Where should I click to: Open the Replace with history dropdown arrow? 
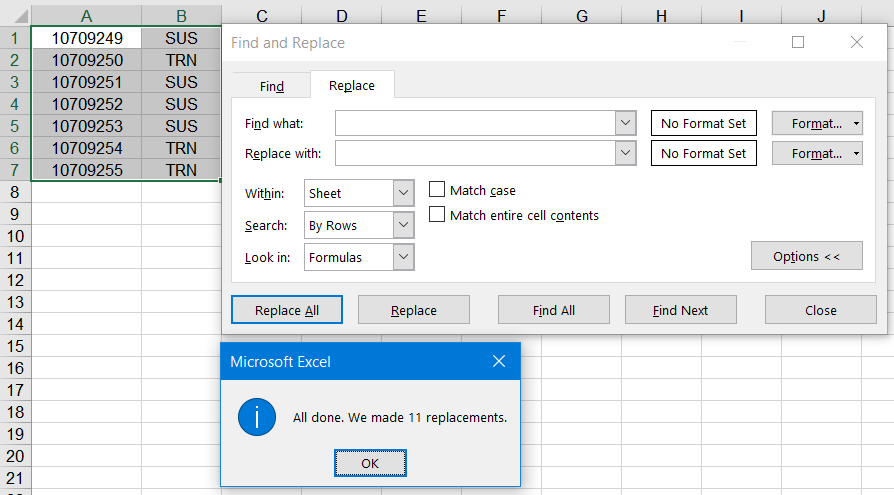click(625, 153)
